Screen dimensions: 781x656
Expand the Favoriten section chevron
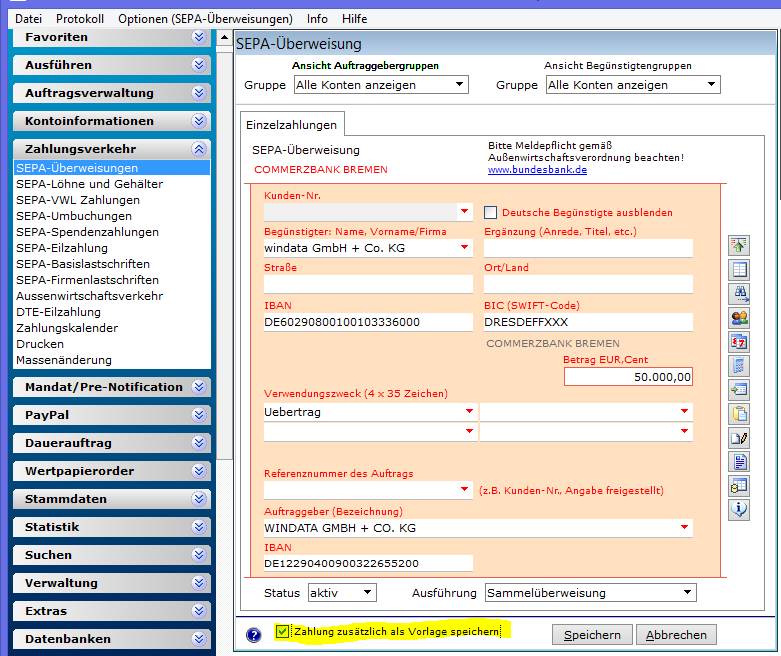(x=199, y=37)
